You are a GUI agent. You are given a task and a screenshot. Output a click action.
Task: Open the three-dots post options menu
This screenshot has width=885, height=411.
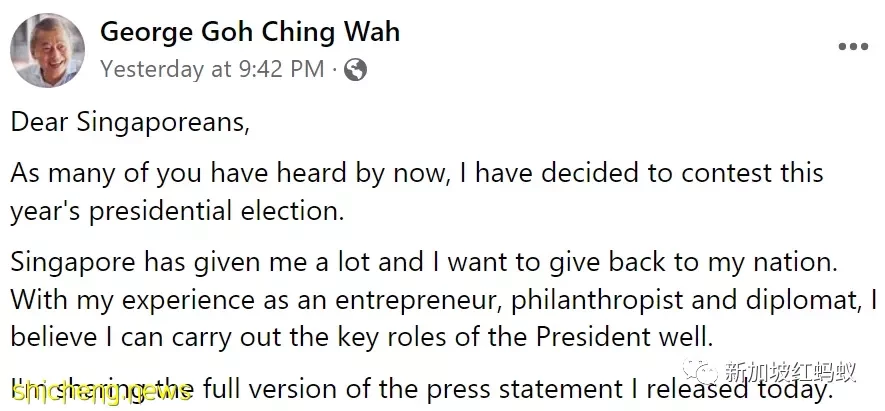[853, 47]
